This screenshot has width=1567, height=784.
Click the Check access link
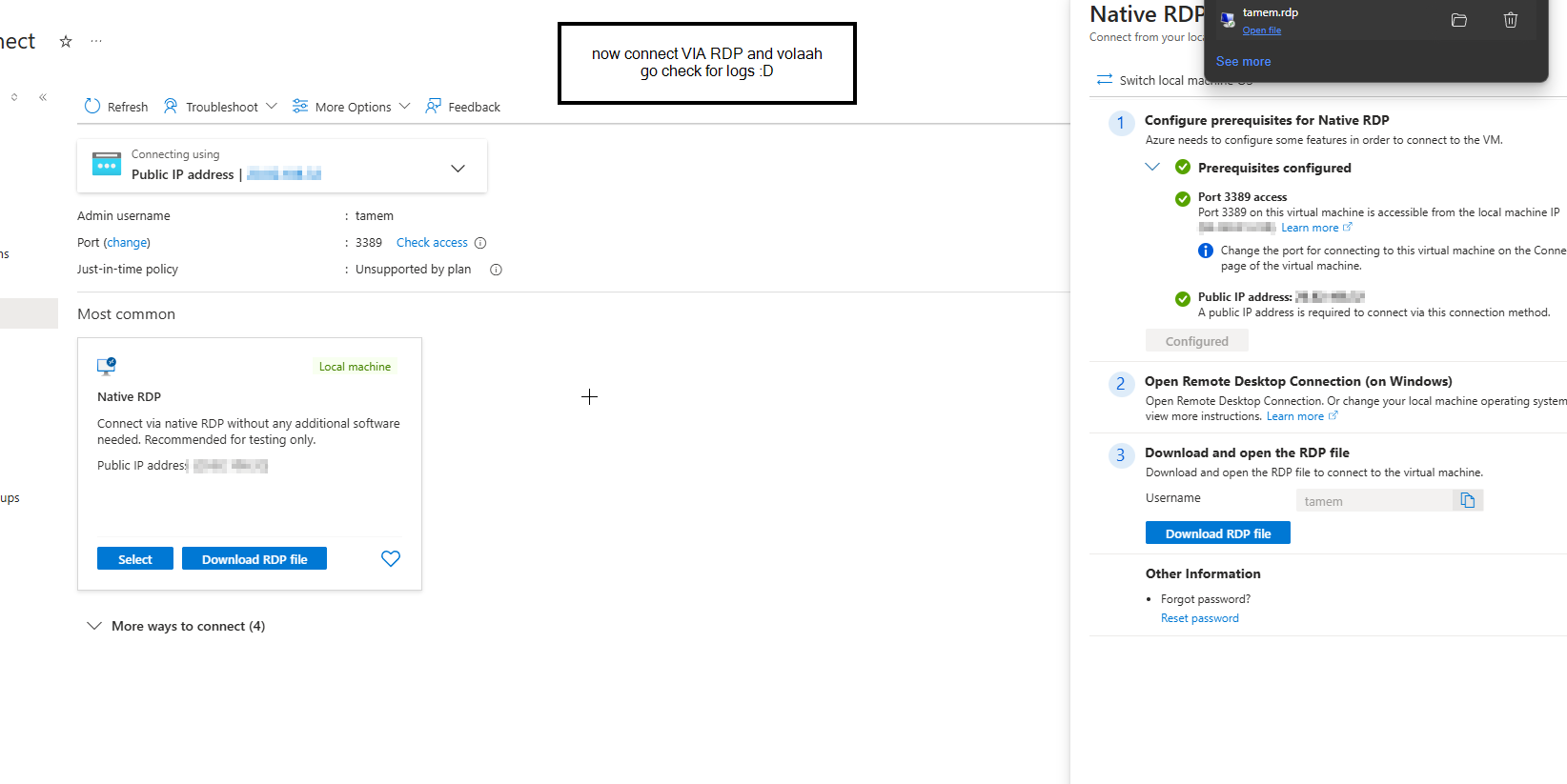432,243
